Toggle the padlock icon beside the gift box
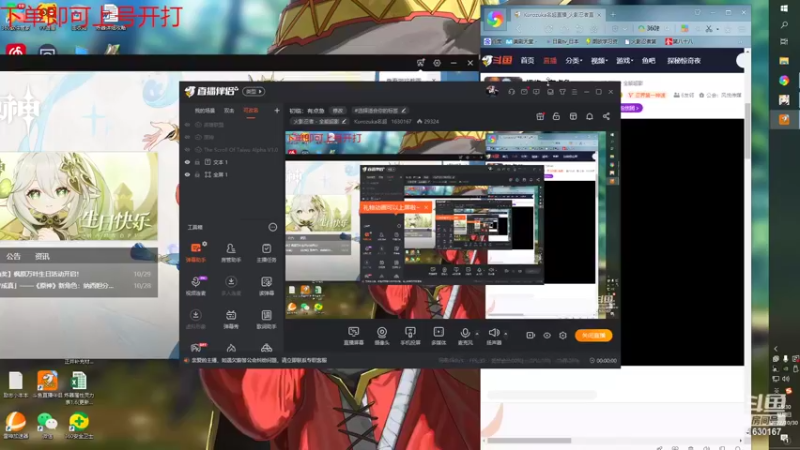 coord(556,116)
